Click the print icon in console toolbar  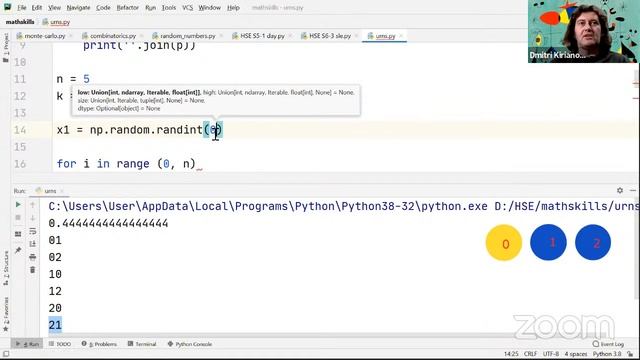[33, 257]
